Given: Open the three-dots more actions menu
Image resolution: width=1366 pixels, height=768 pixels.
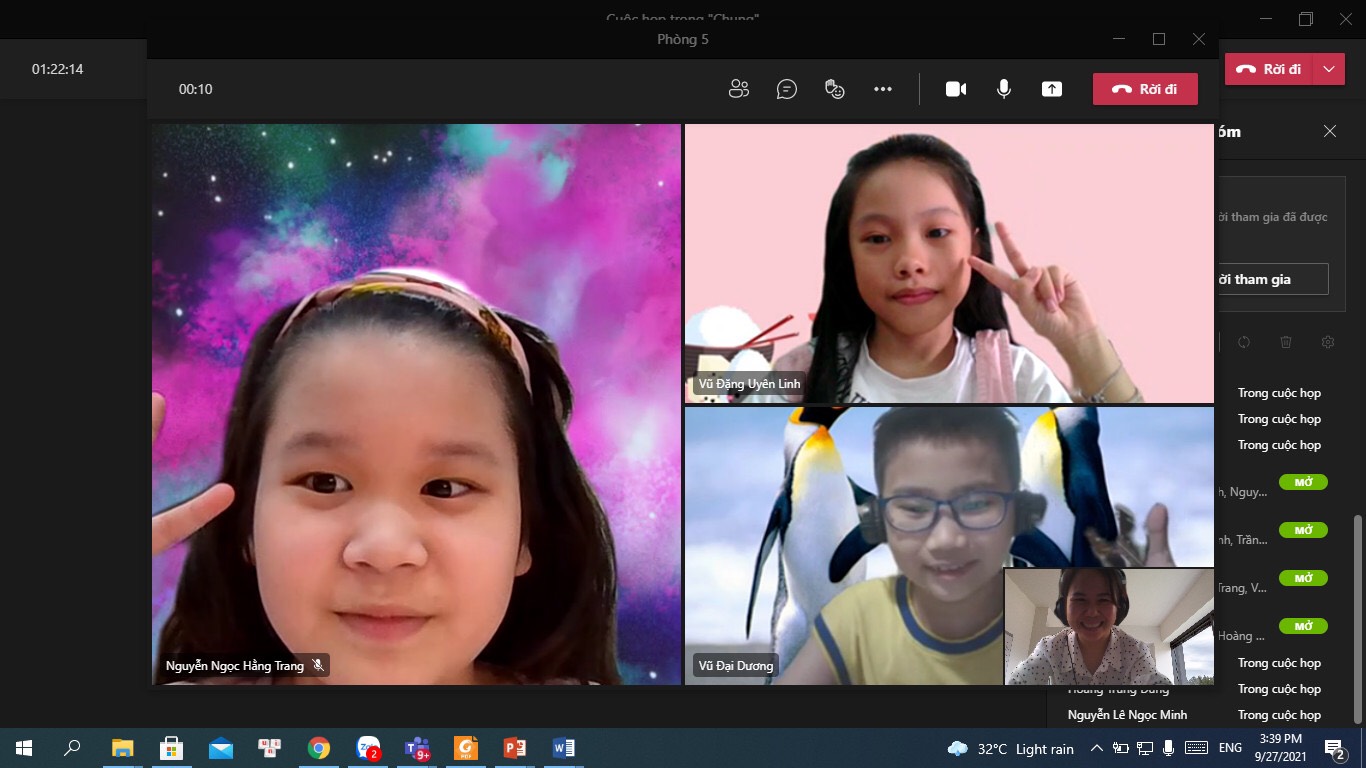Looking at the screenshot, I should tap(883, 89).
